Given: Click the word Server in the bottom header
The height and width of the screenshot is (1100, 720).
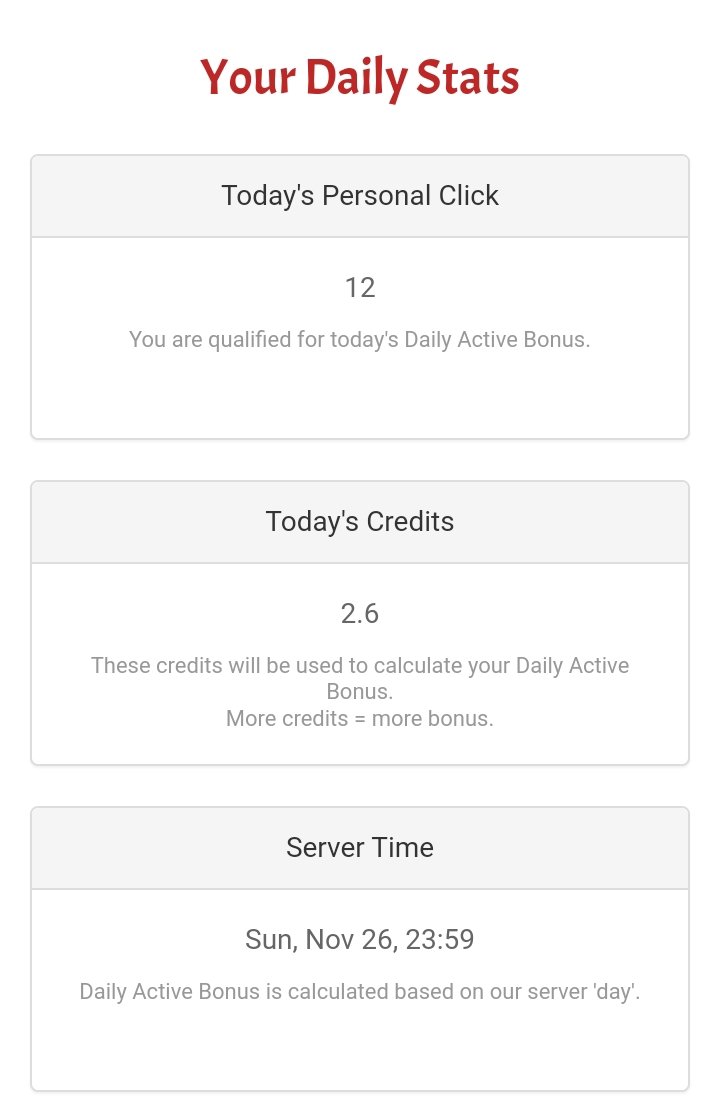Looking at the screenshot, I should click(324, 847).
